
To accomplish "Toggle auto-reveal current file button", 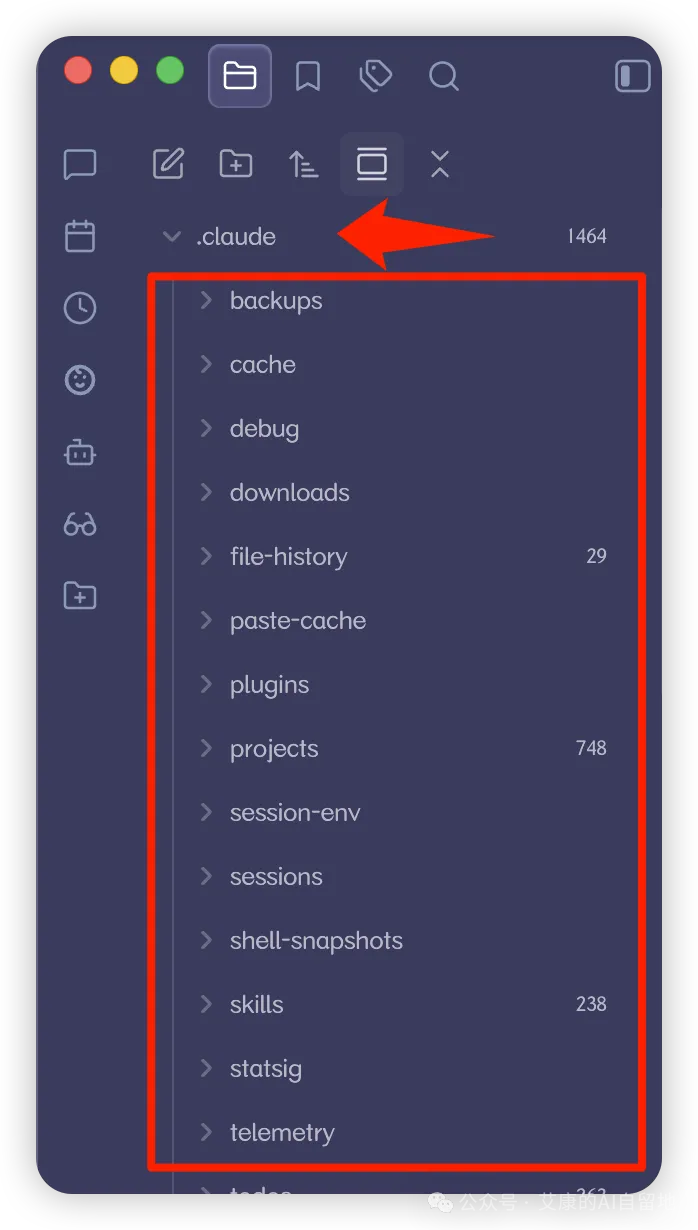I will [372, 164].
